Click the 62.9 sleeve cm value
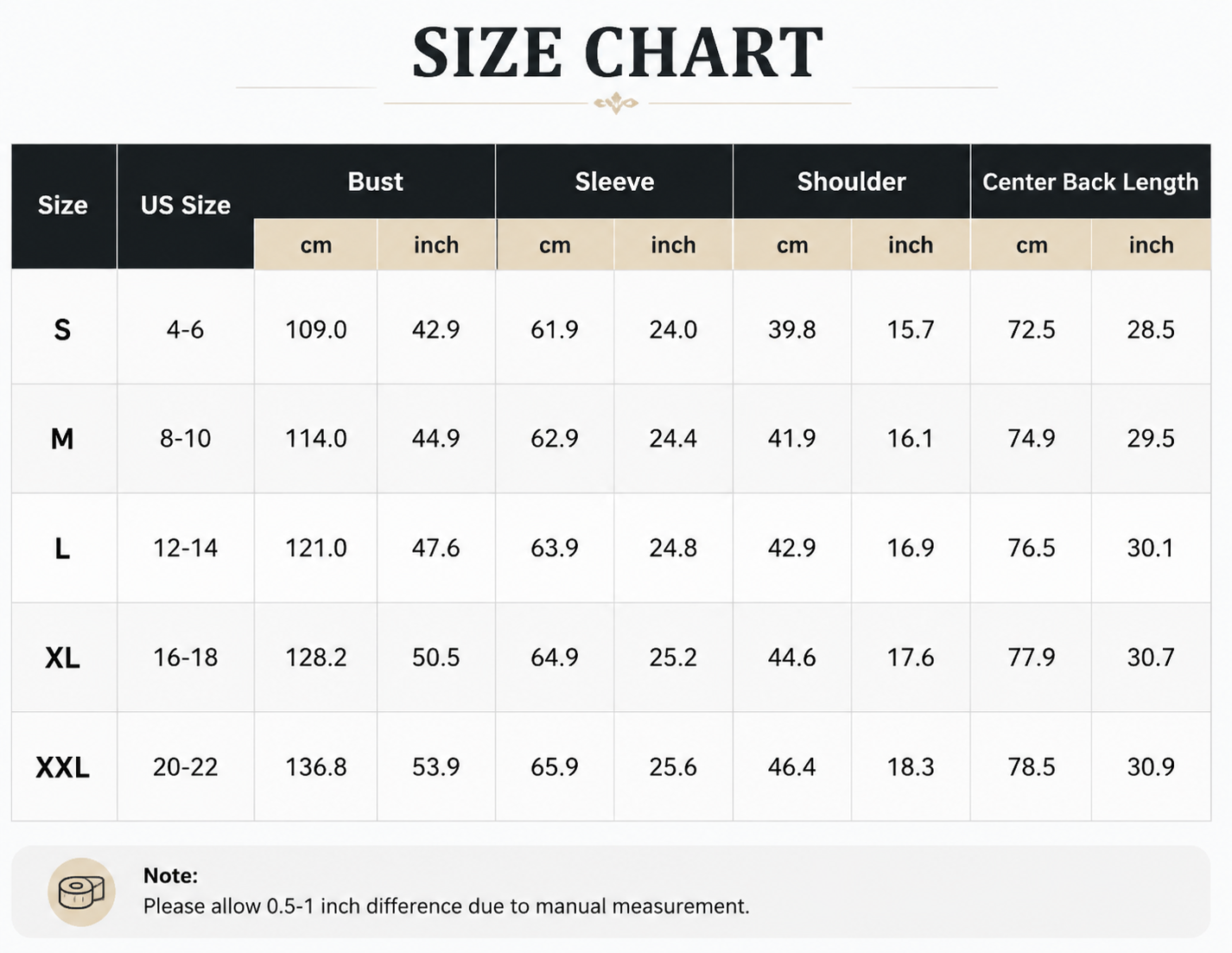 [x=555, y=439]
